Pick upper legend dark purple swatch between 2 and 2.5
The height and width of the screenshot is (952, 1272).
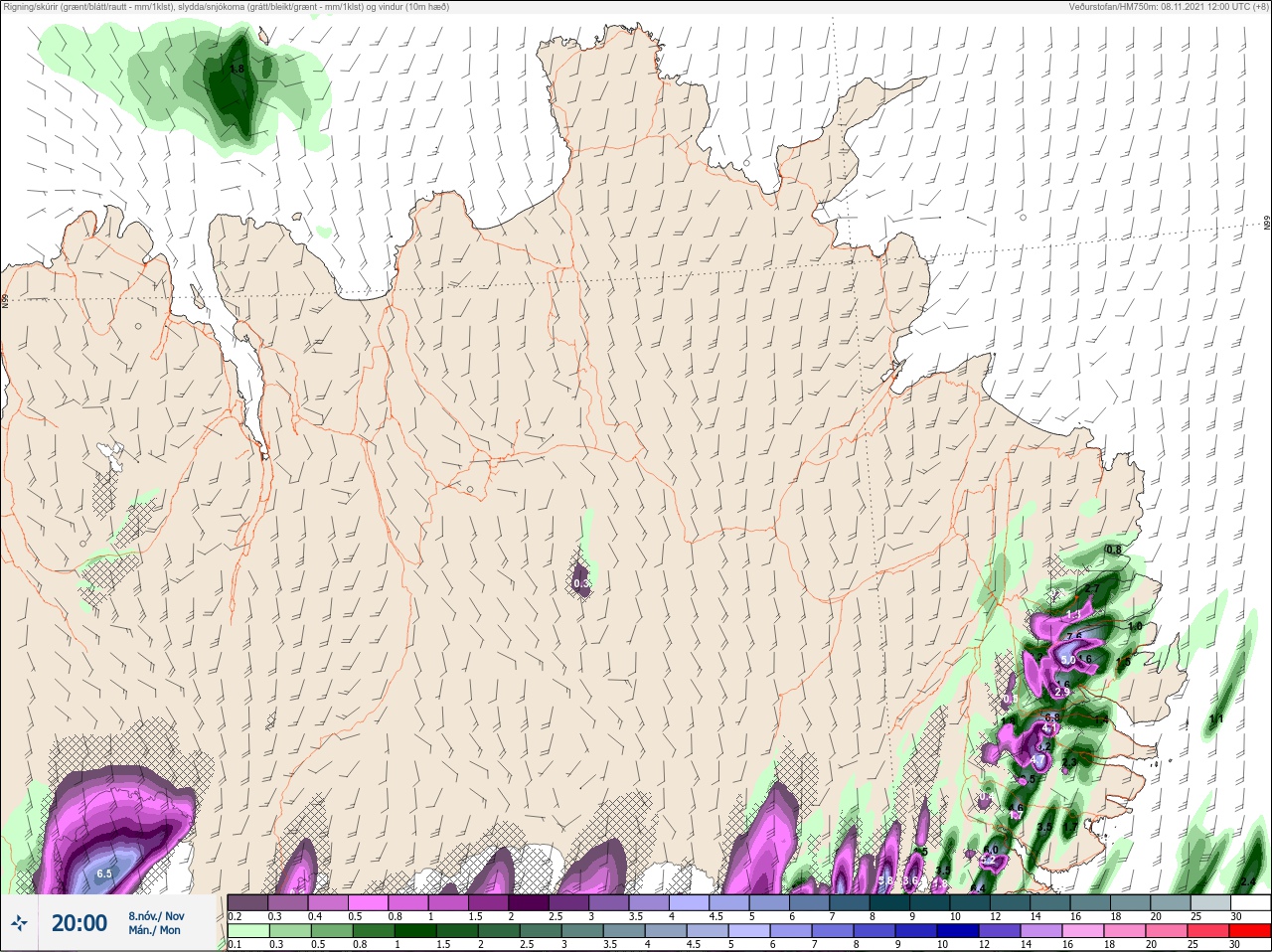coord(530,902)
